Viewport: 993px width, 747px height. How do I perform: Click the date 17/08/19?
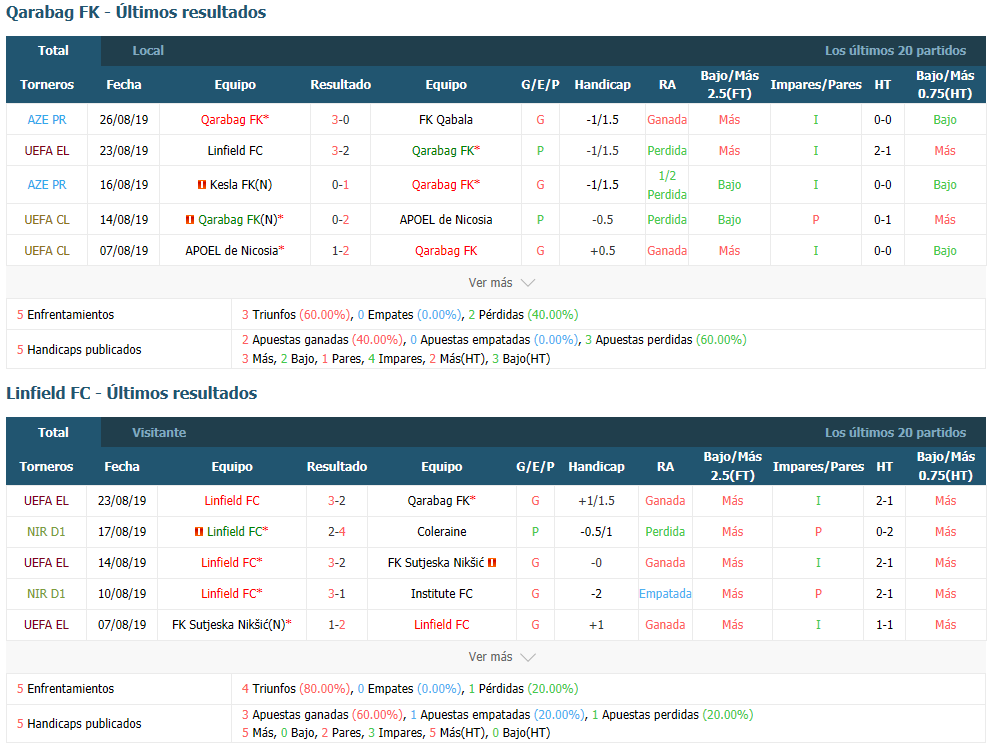point(122,532)
